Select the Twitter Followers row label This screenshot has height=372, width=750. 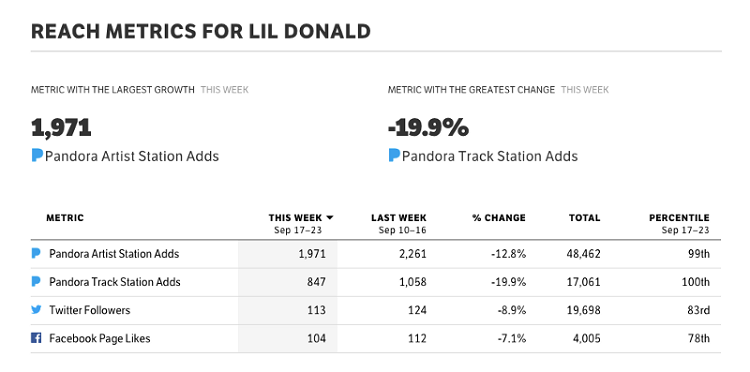pos(89,310)
